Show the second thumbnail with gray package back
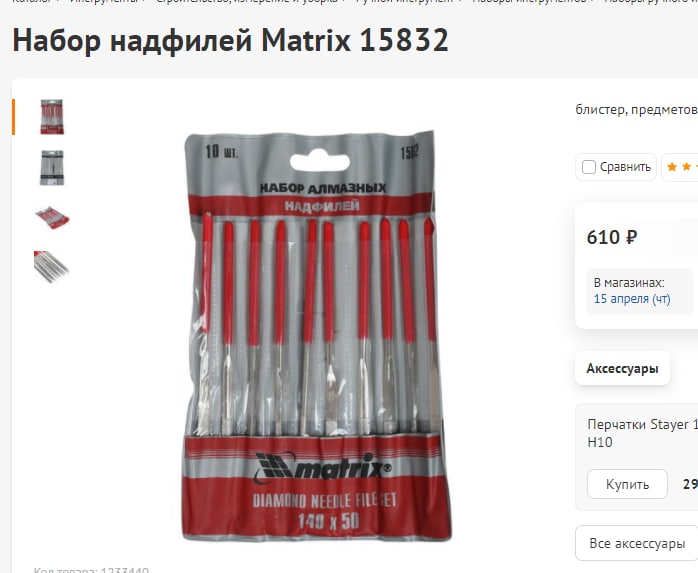The width and height of the screenshot is (698, 573). coord(52,168)
